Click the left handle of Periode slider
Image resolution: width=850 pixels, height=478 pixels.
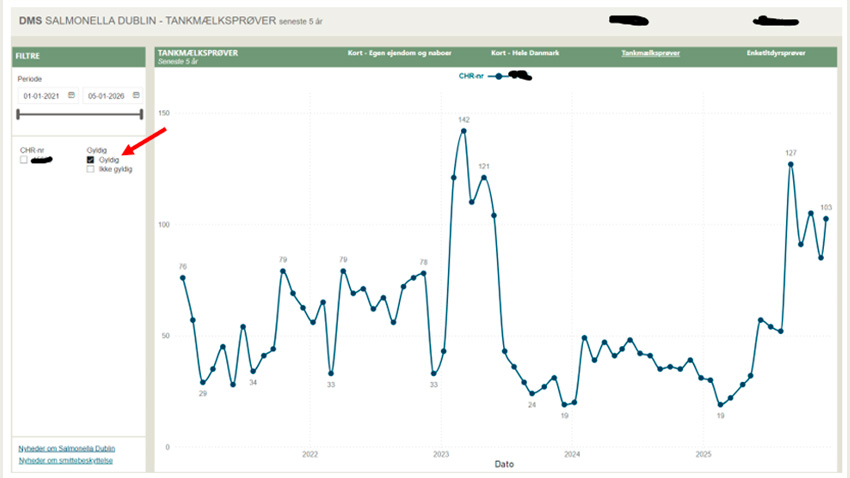pyautogui.click(x=19, y=115)
